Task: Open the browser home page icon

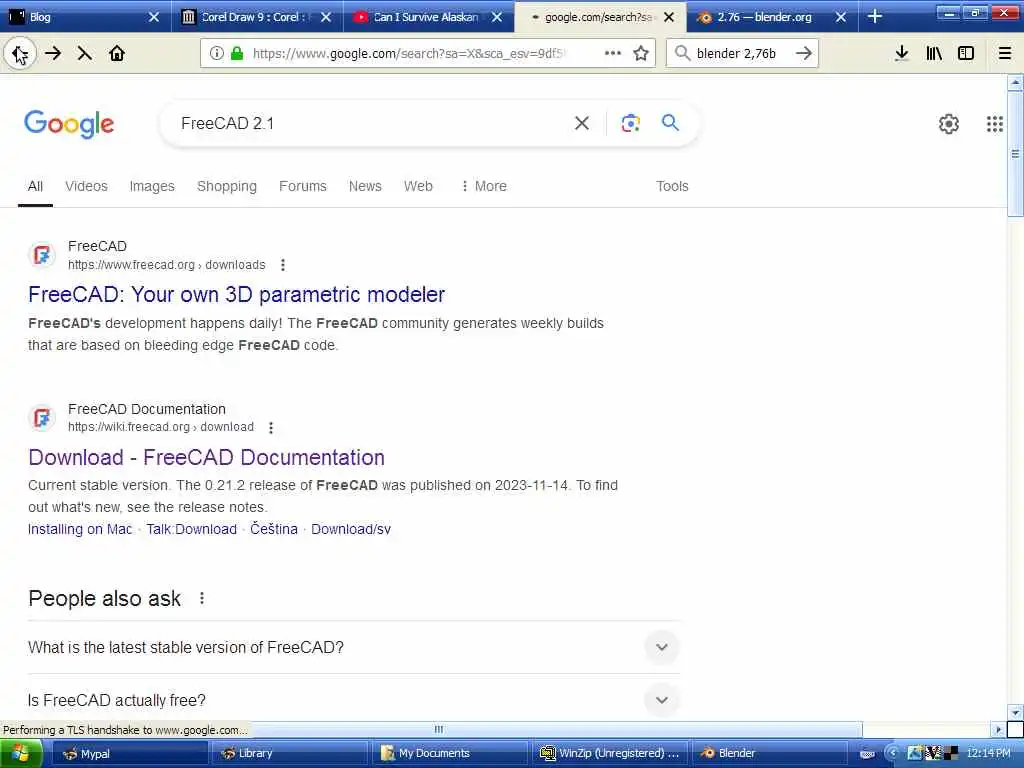Action: [117, 54]
